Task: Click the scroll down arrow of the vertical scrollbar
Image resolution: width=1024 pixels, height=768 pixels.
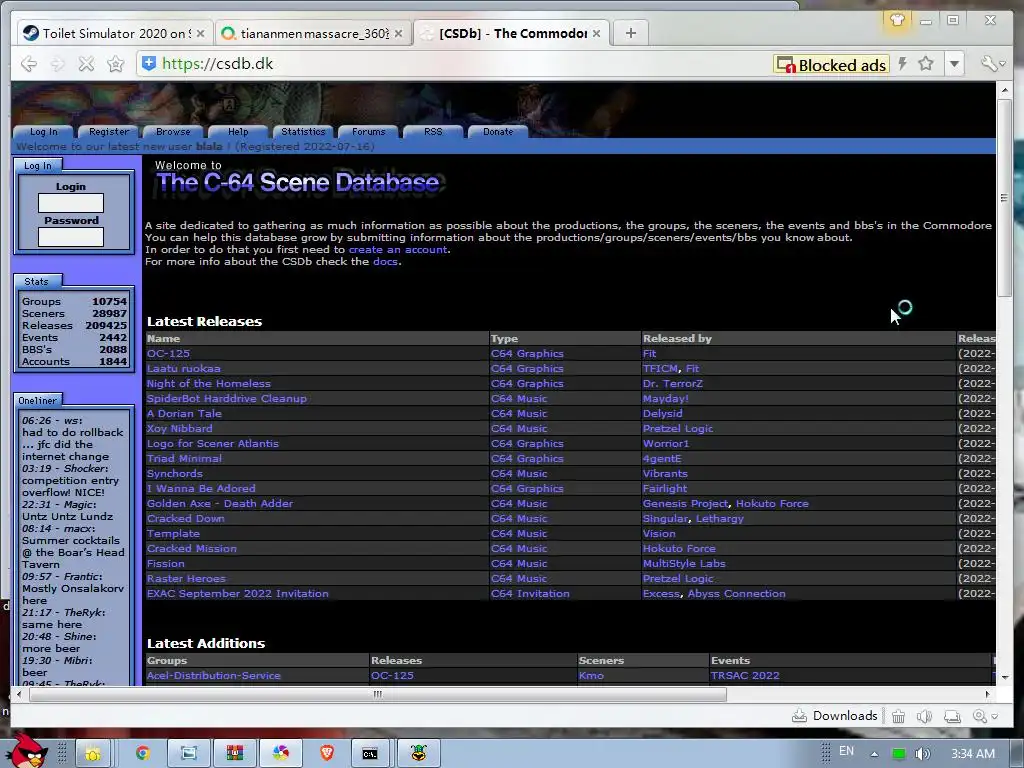Action: (x=1004, y=678)
